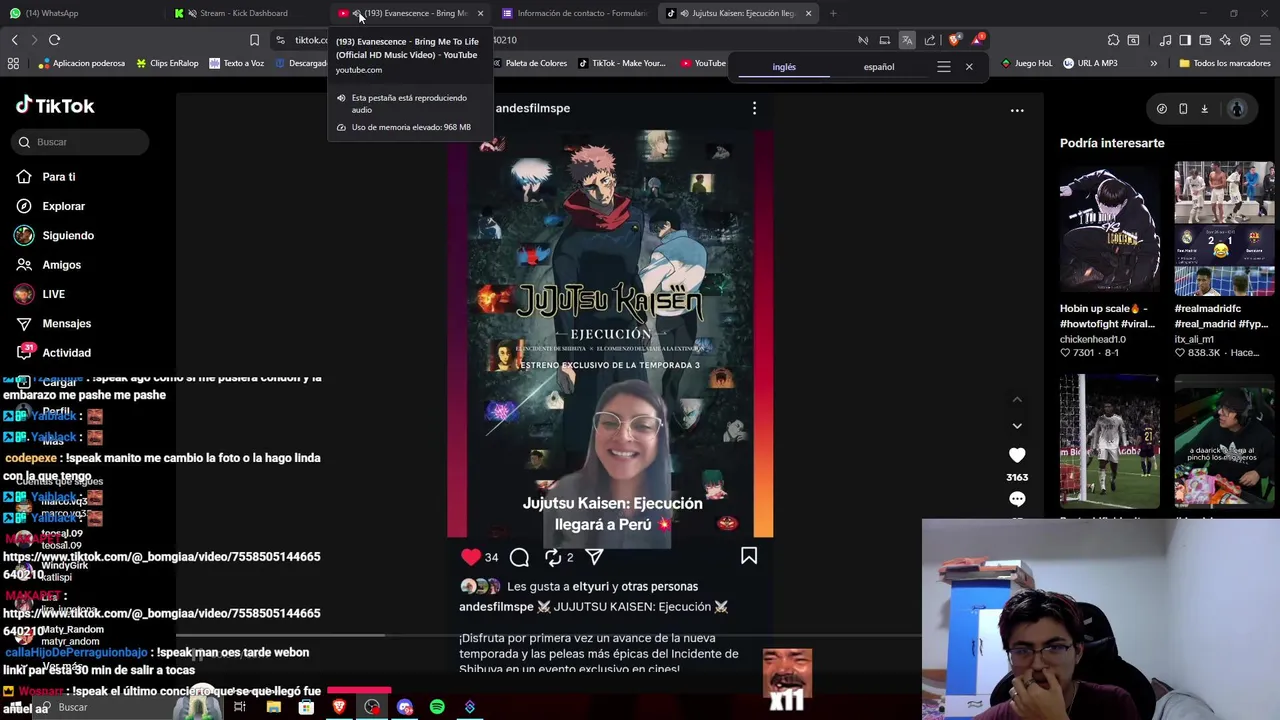The width and height of the screenshot is (1280, 720).
Task: Repost the video using the repost icon
Action: pyautogui.click(x=553, y=557)
